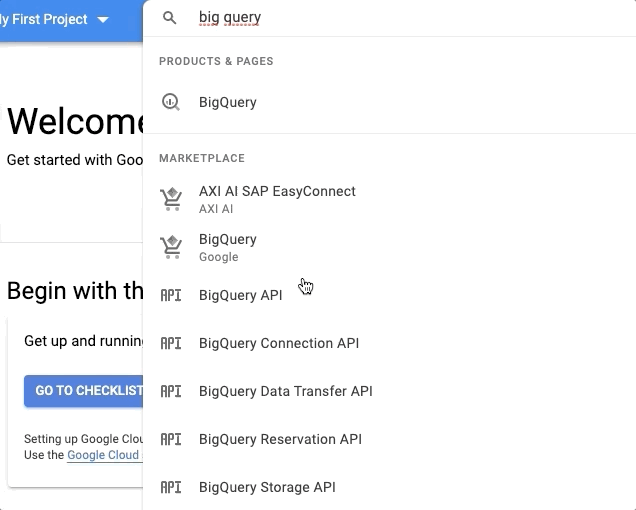
Task: Follow the Google Cloud link below the checklist button
Action: (104, 455)
